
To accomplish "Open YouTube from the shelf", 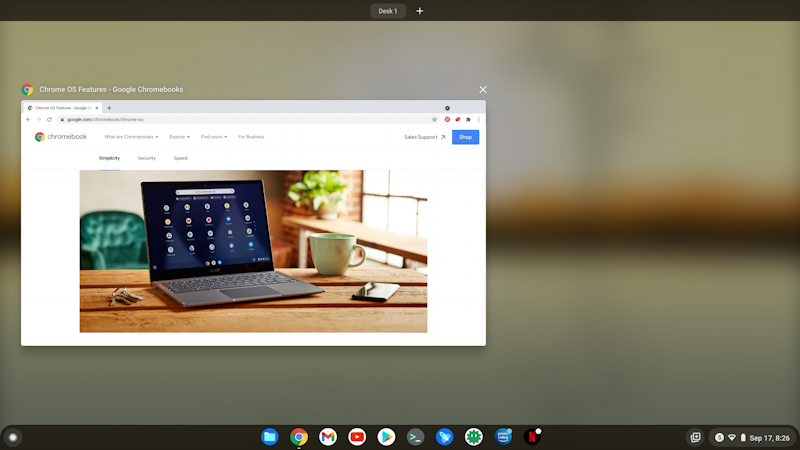I will click(357, 437).
